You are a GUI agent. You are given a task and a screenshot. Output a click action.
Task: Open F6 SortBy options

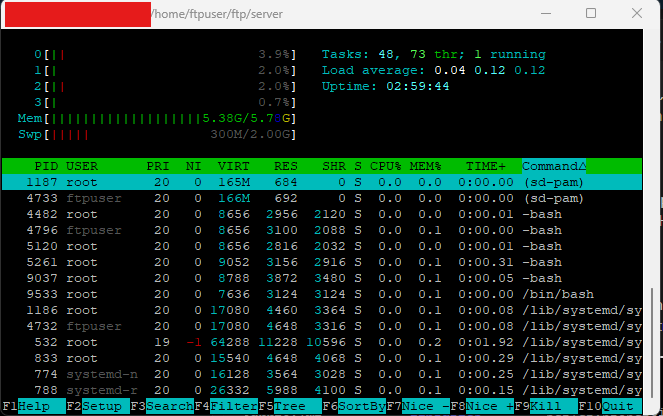(x=354, y=406)
